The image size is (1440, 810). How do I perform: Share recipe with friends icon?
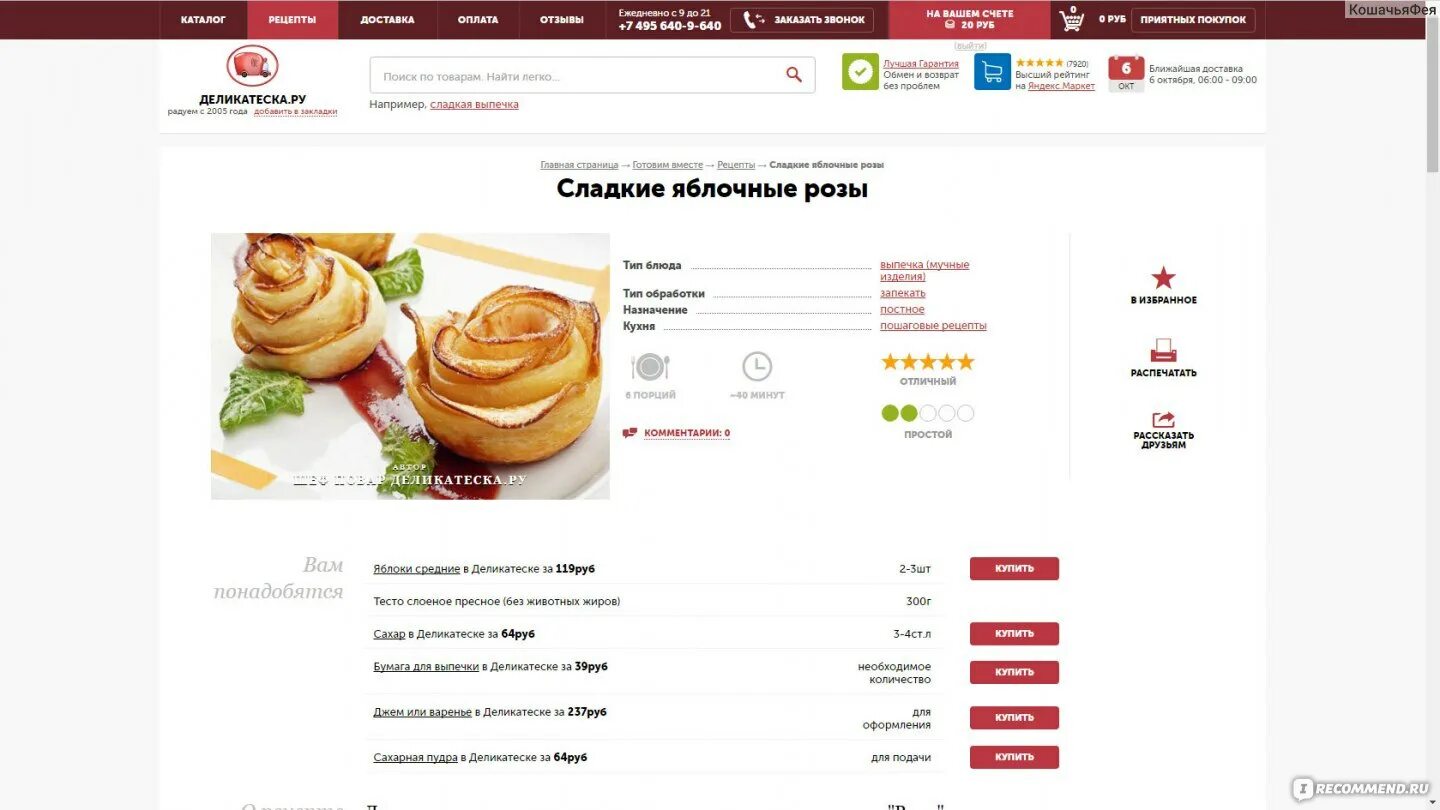[1163, 420]
